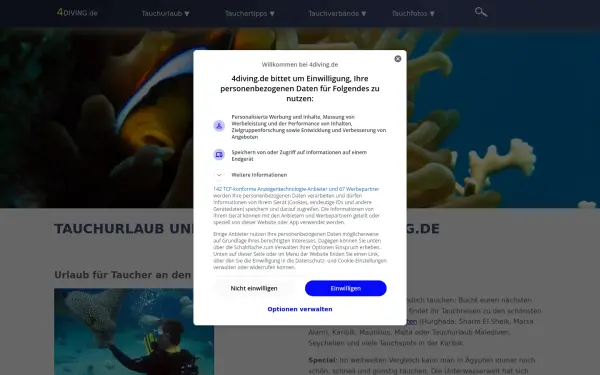This screenshot has height=375, width=600.
Task: Open the Tauchurlaub dropdown menu
Action: (165, 13)
